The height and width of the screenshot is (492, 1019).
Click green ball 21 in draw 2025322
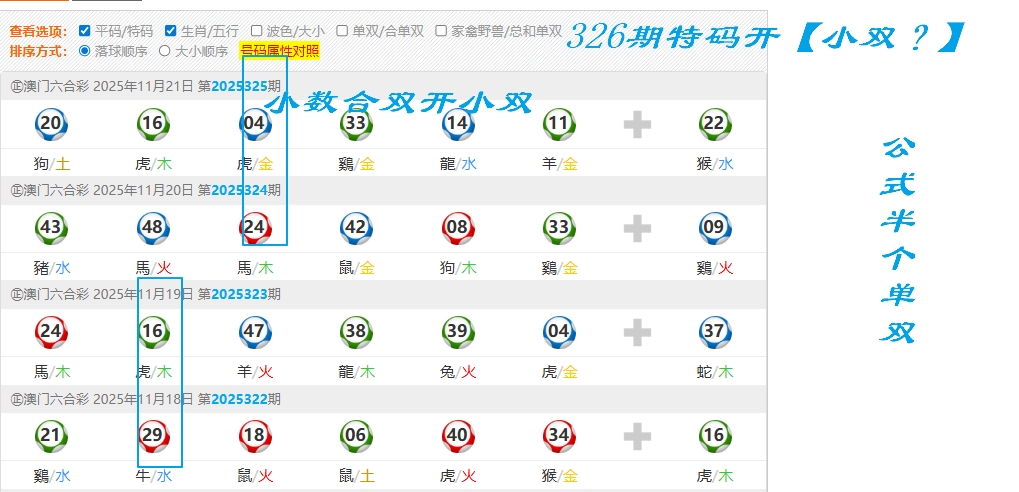point(51,436)
